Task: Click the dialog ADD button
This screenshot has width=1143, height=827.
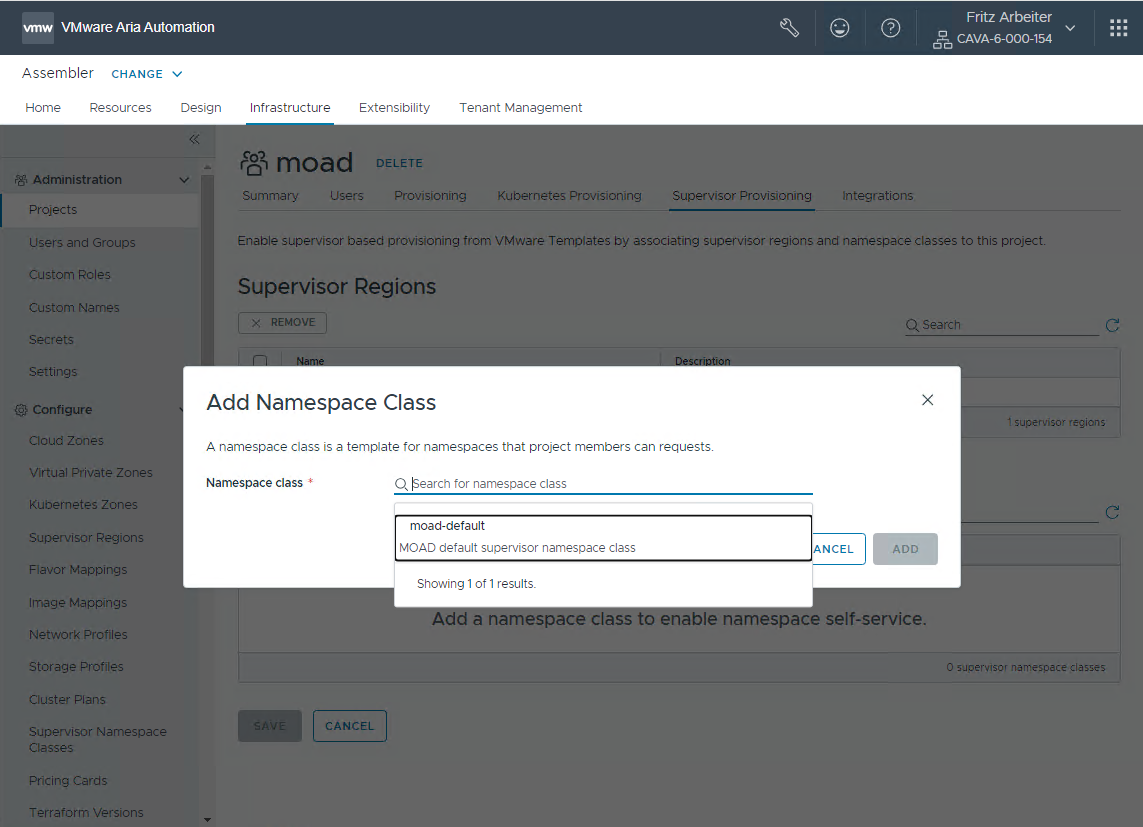Action: [x=905, y=549]
